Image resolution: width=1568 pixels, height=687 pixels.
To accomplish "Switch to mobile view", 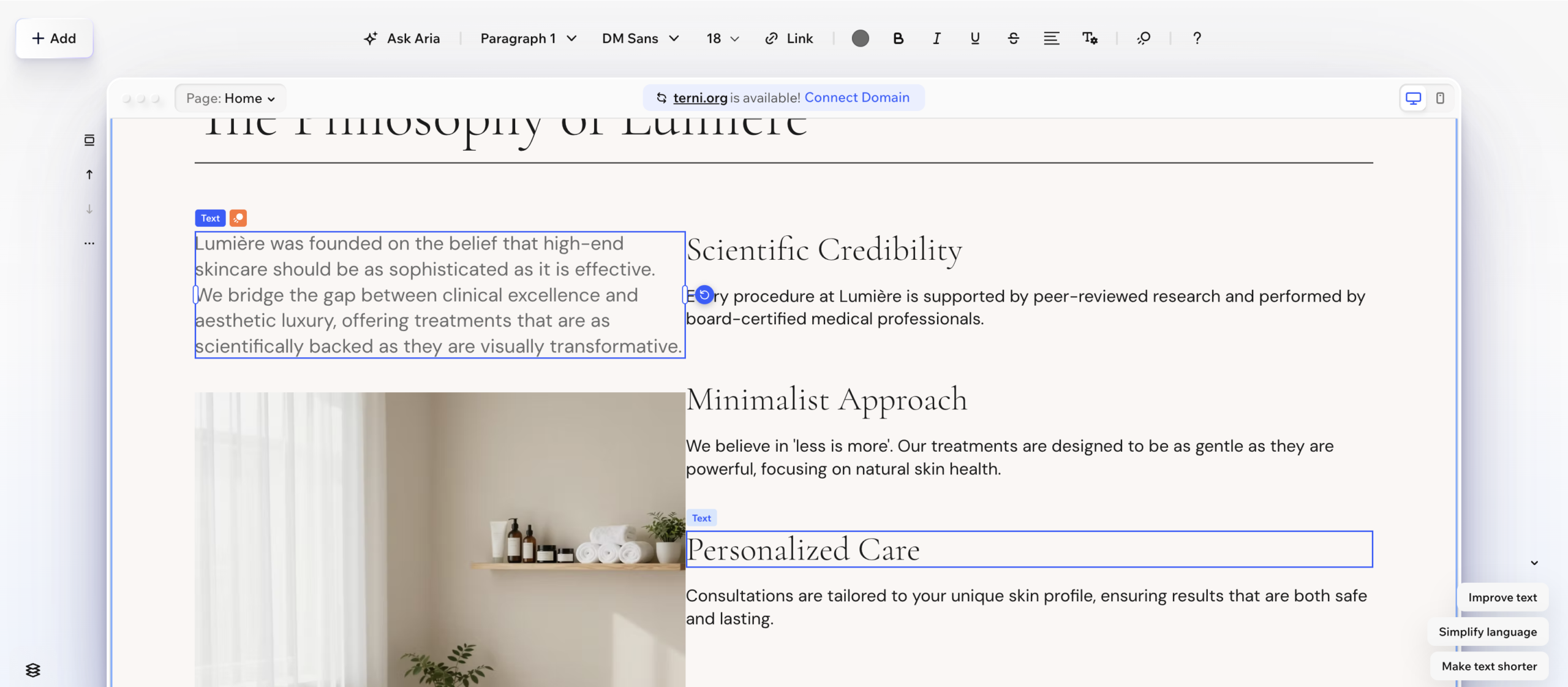I will coord(1440,98).
